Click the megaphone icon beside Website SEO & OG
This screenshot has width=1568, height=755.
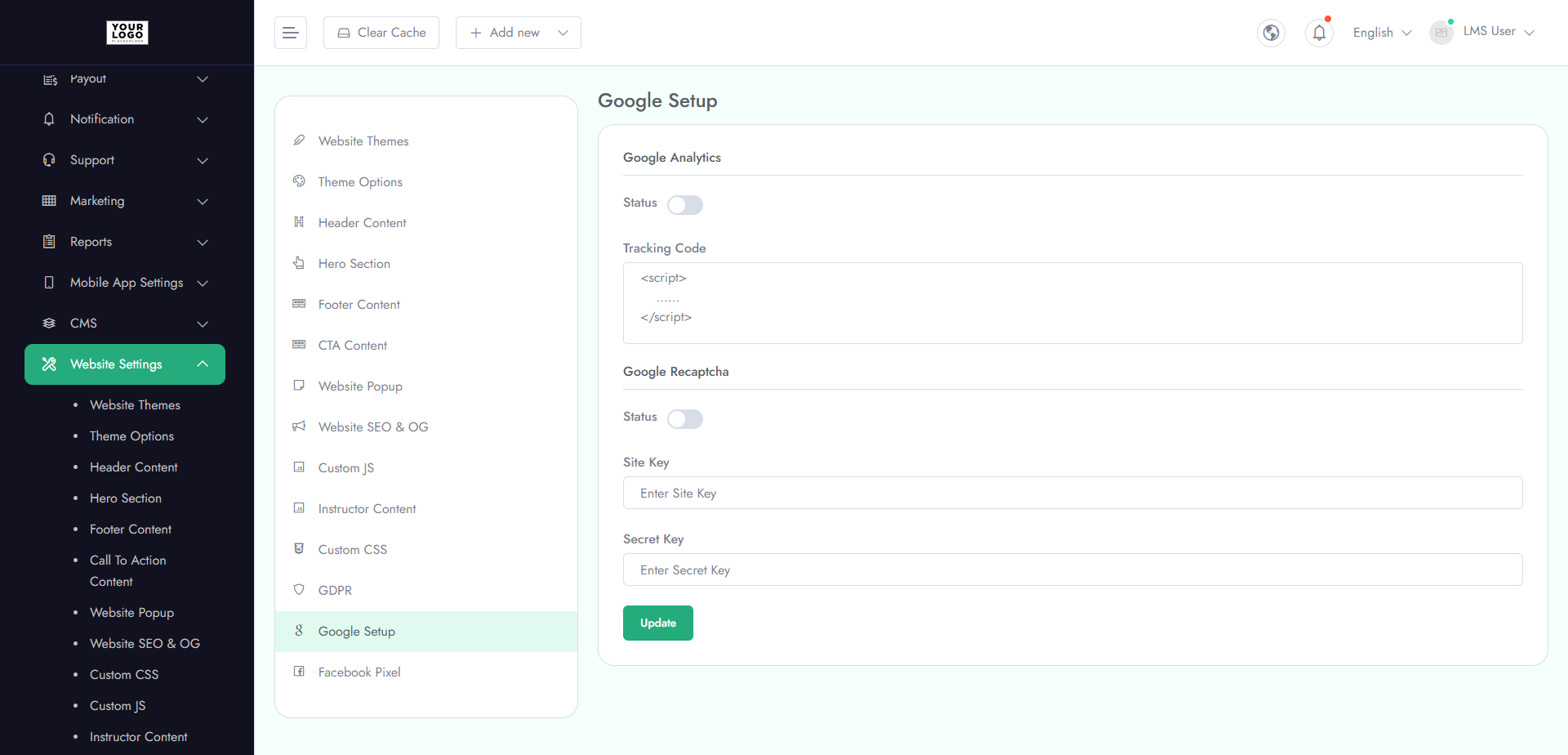[x=299, y=427]
